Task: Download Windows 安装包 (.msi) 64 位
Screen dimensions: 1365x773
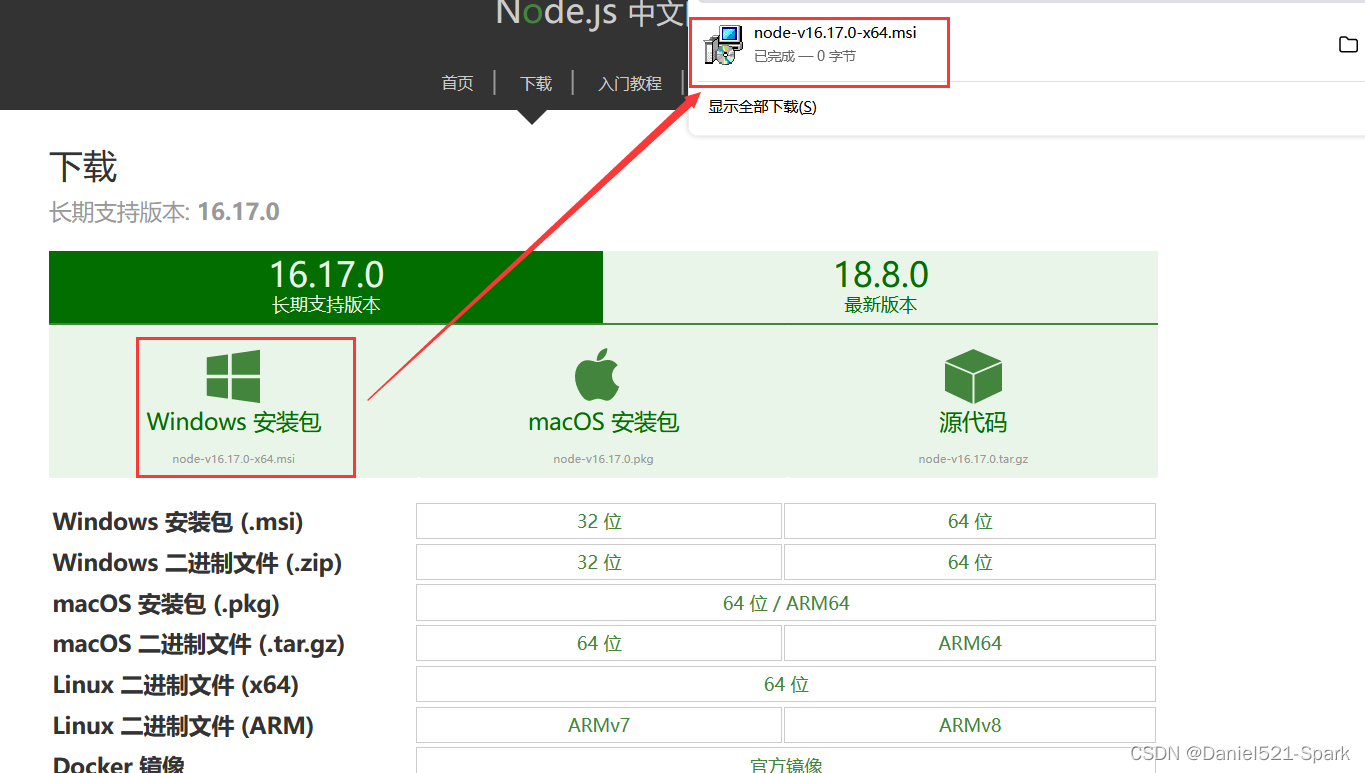Action: [x=970, y=521]
